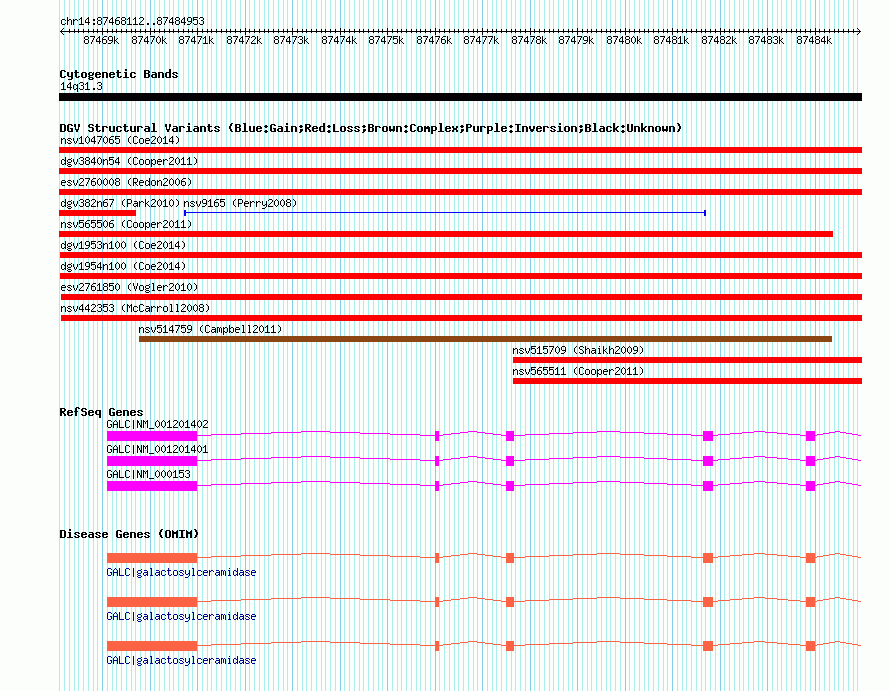Image resolution: width=890 pixels, height=691 pixels.
Task: Open variant nsv9165 (Perry2008) label
Action: [240, 203]
